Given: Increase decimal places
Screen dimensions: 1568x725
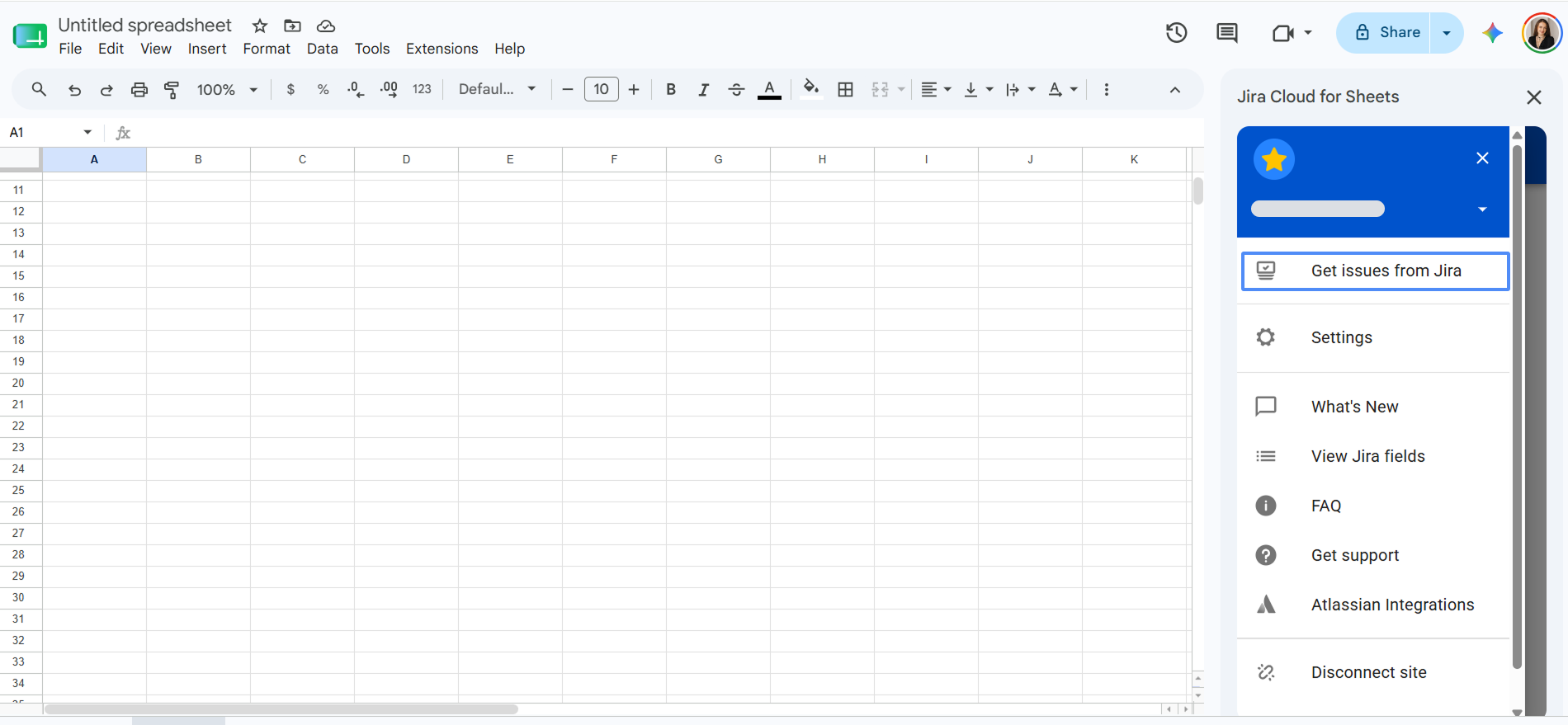Looking at the screenshot, I should (x=389, y=90).
